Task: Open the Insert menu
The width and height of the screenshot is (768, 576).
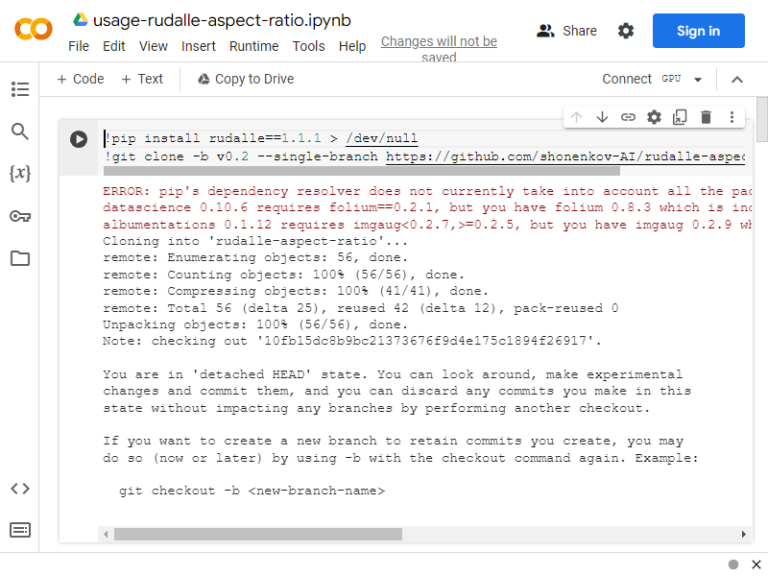Action: tap(198, 46)
